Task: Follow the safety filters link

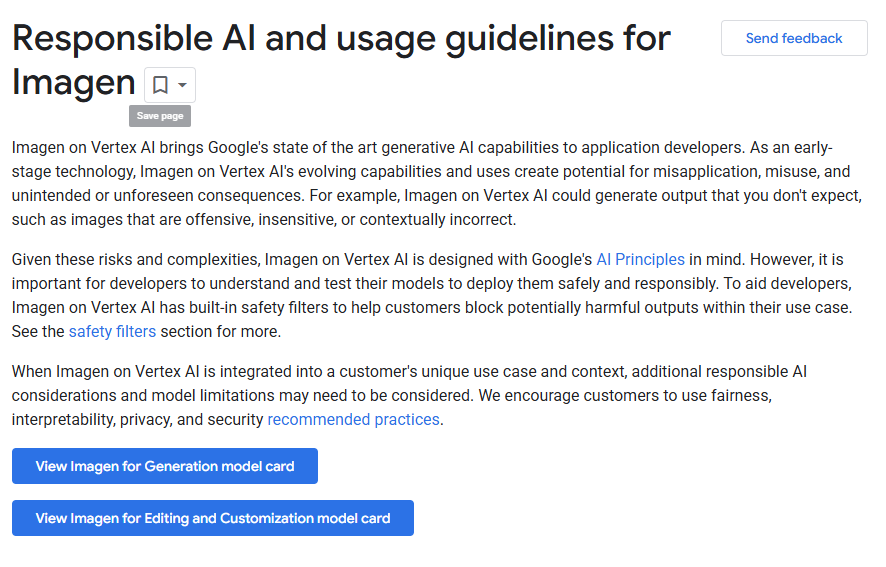Action: tap(112, 331)
